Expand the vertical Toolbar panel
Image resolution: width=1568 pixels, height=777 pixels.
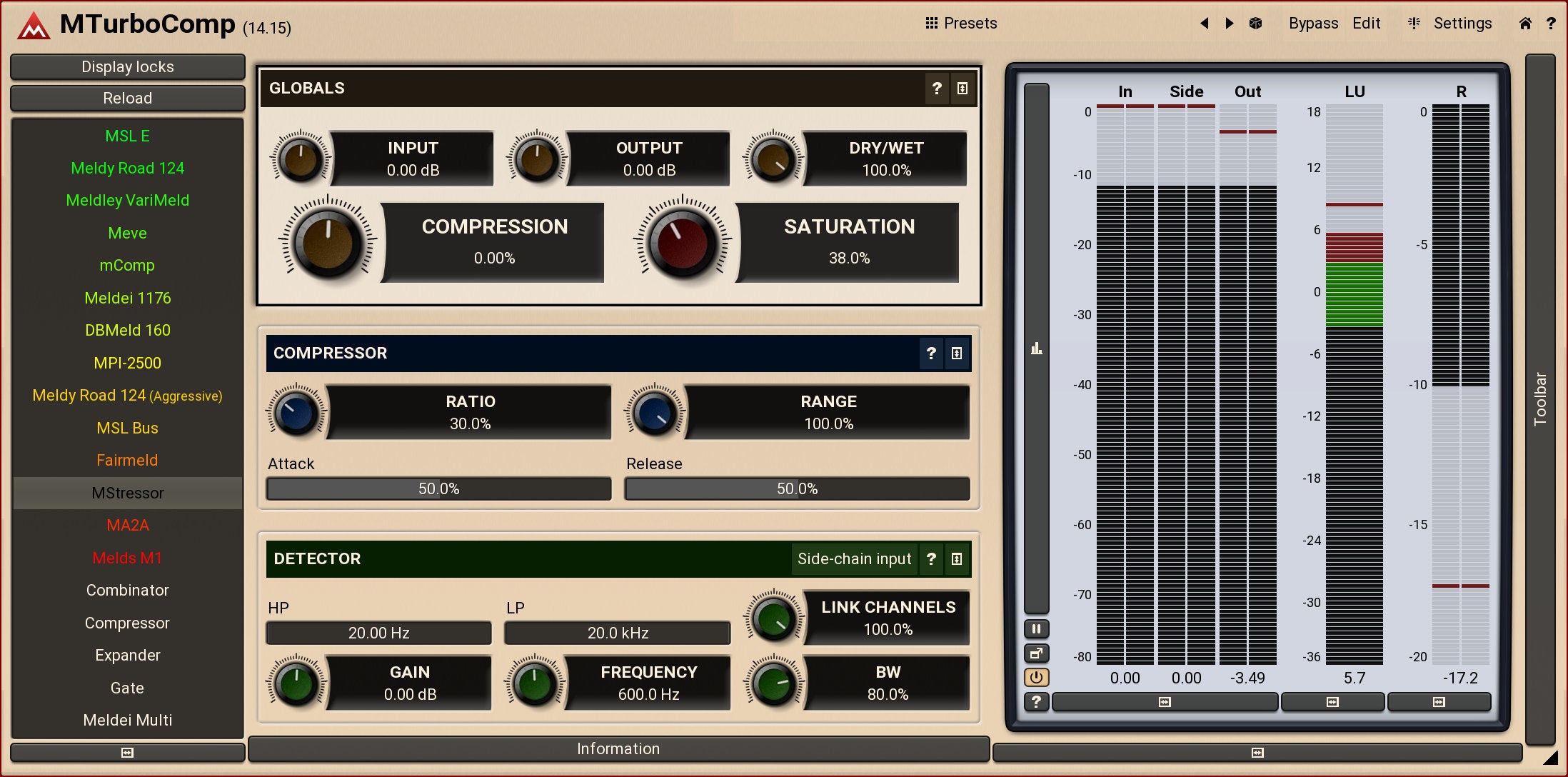[x=1540, y=400]
